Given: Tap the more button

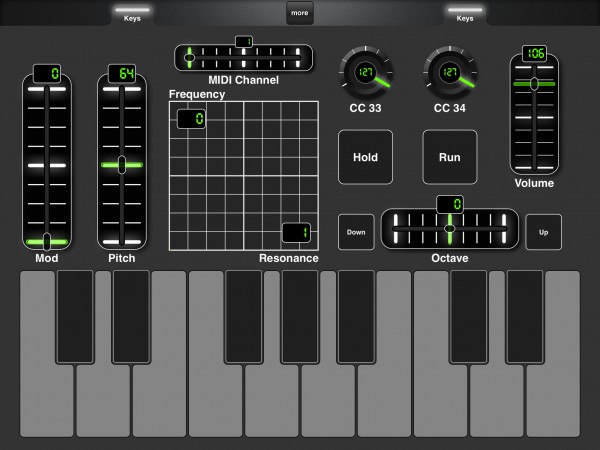Looking at the screenshot, I should coord(300,13).
